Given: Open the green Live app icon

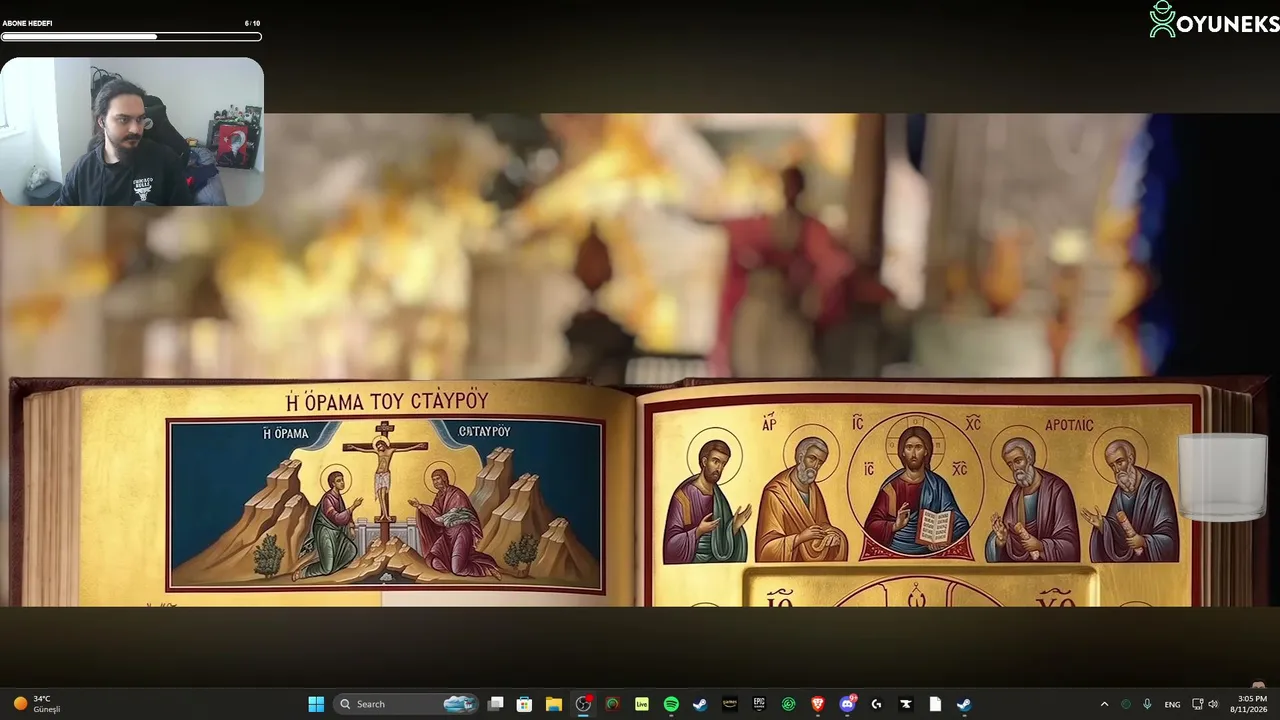Looking at the screenshot, I should tap(642, 704).
